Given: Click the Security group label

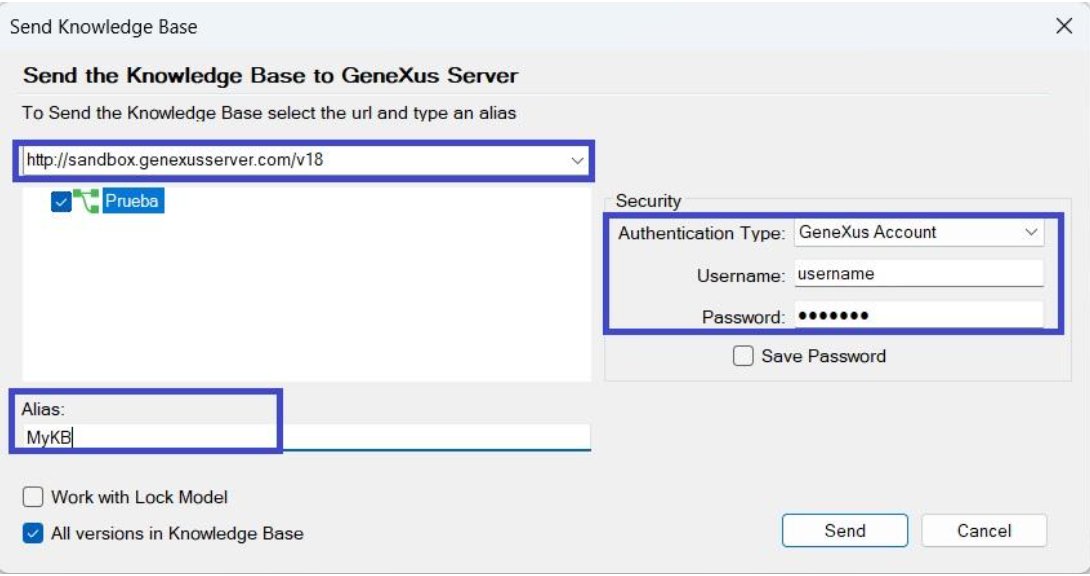Looking at the screenshot, I should 648,201.
